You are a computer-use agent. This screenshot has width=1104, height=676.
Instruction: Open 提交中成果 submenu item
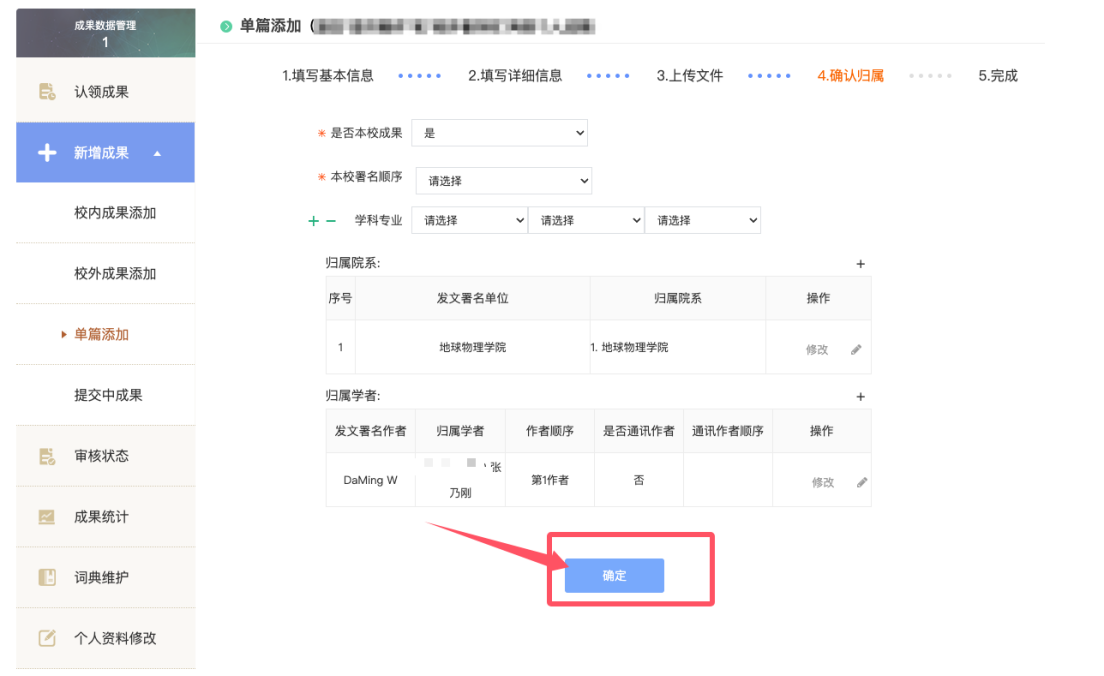pos(106,395)
